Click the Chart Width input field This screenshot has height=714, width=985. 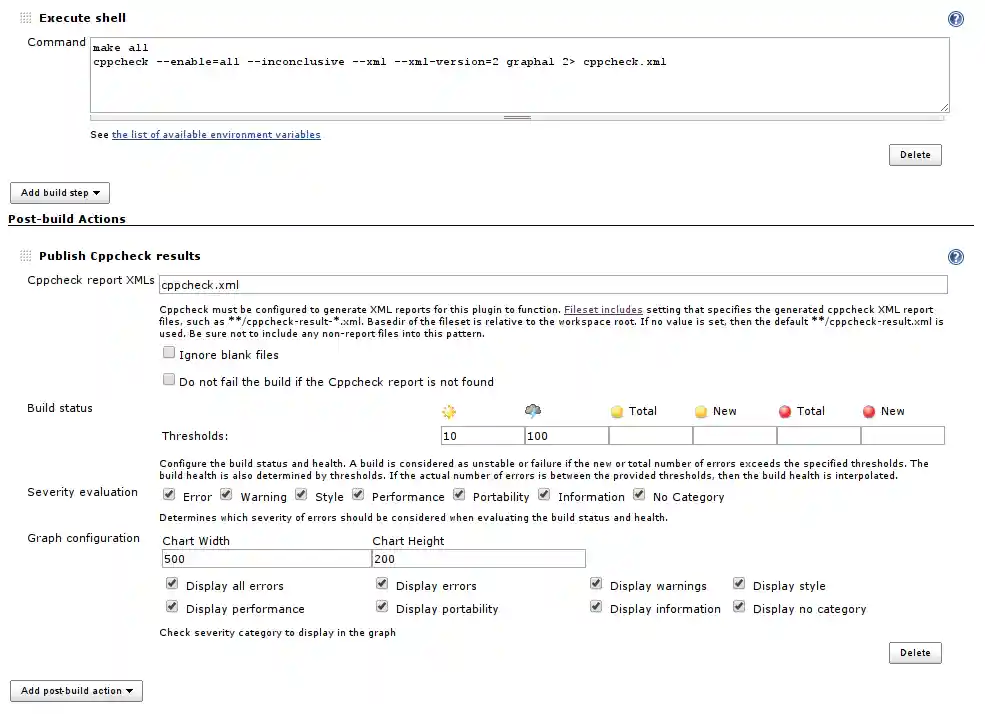tap(266, 559)
